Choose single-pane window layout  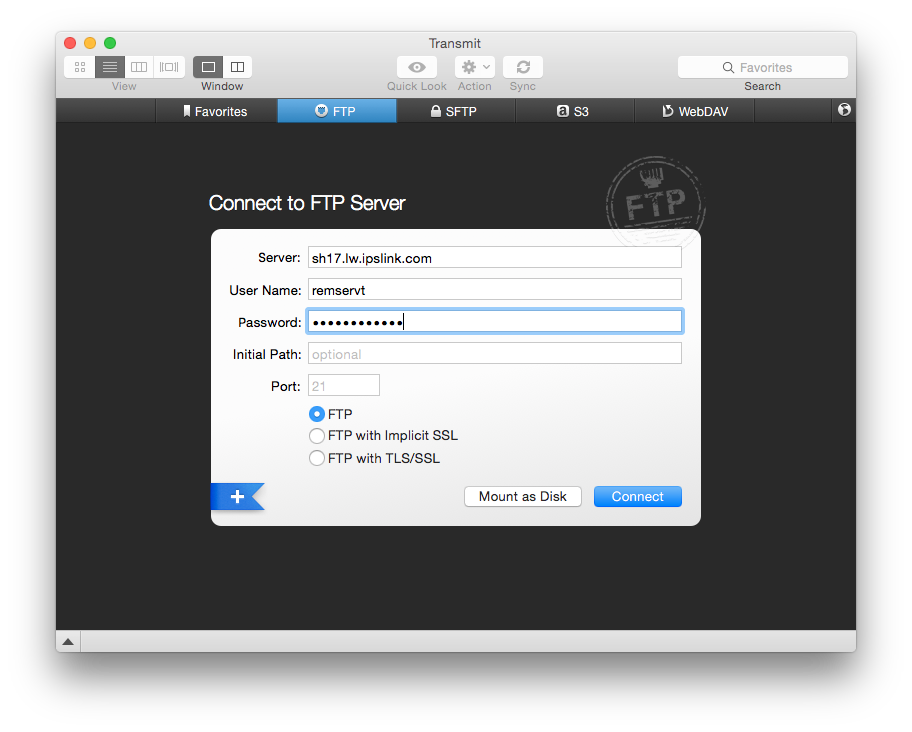pos(208,67)
